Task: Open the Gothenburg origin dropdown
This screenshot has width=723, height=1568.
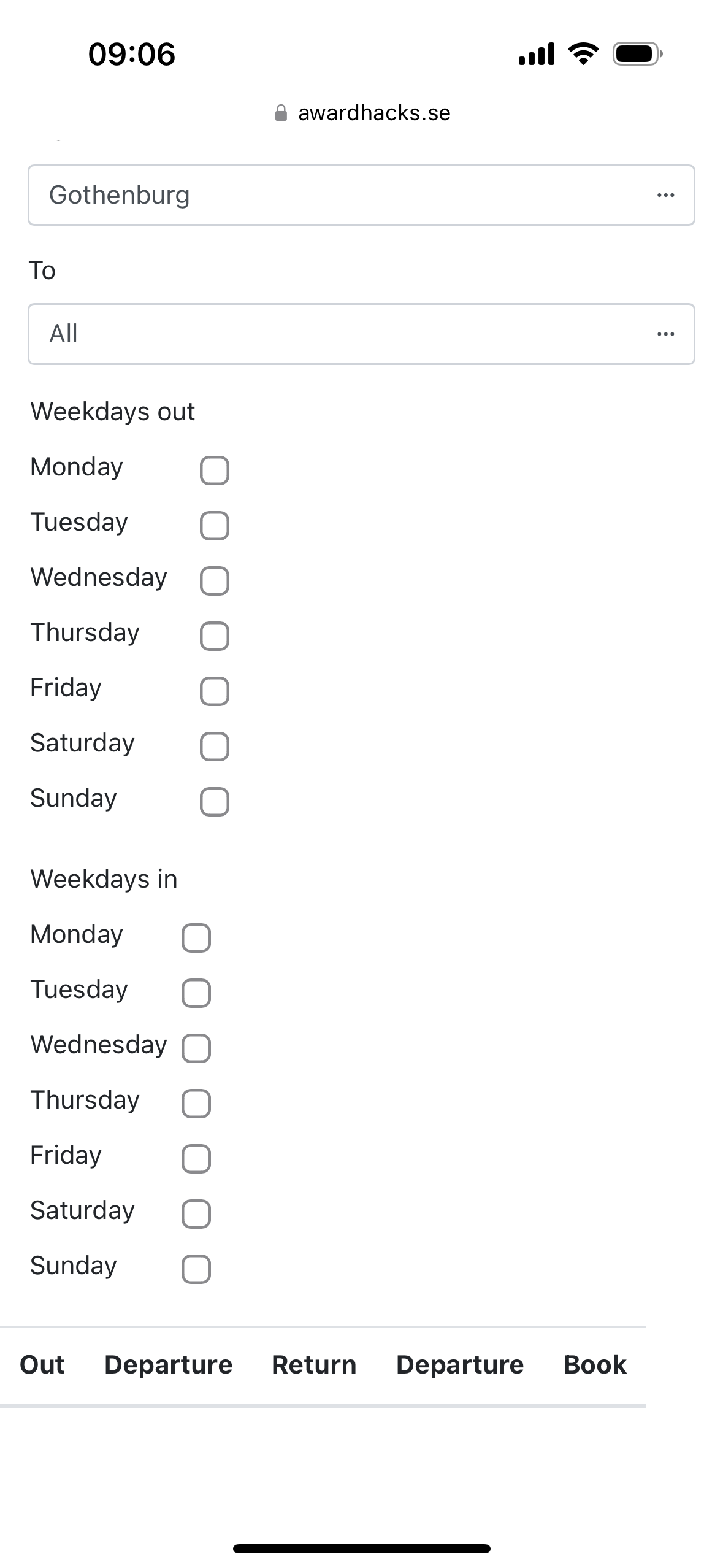Action: (x=343, y=195)
